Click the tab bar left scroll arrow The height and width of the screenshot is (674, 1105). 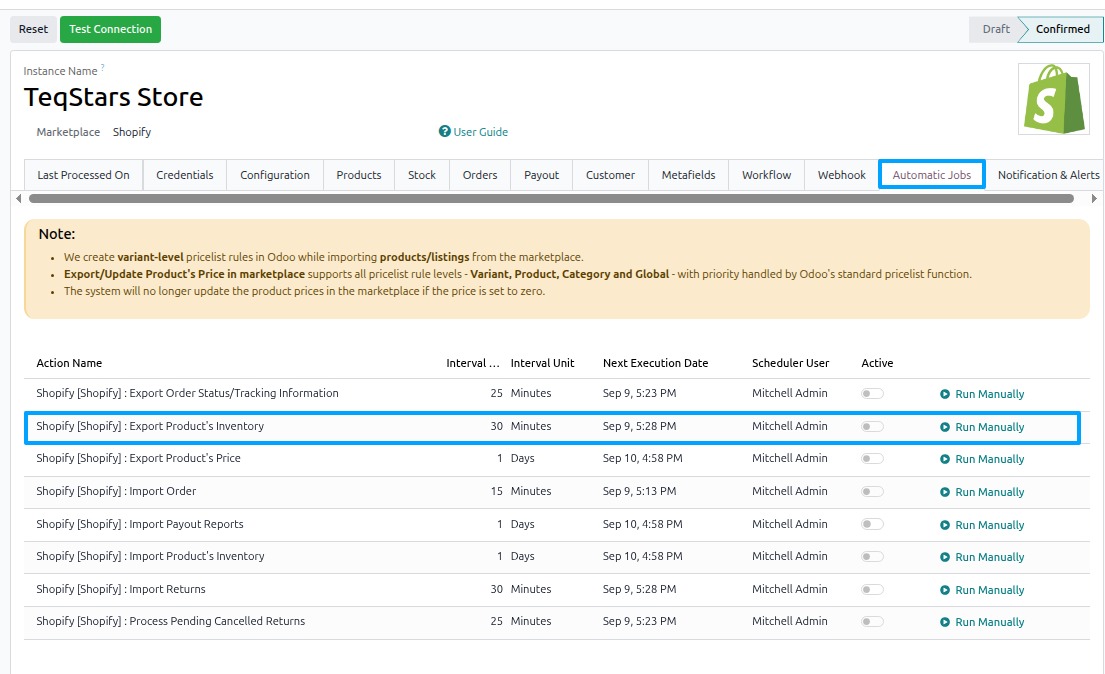(x=18, y=199)
